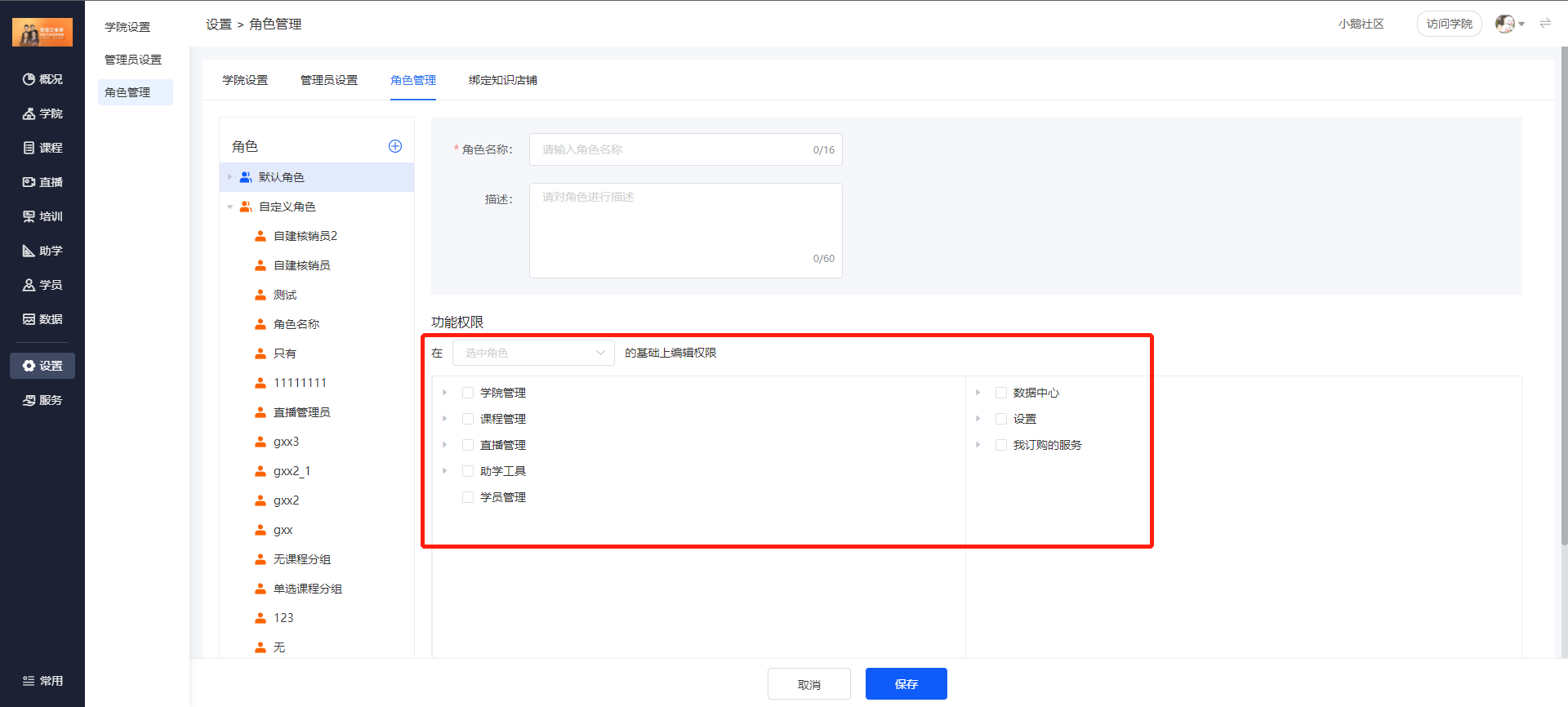The width and height of the screenshot is (1568, 707).
Task: Open the 选中角色 base role dropdown
Action: coord(533,353)
